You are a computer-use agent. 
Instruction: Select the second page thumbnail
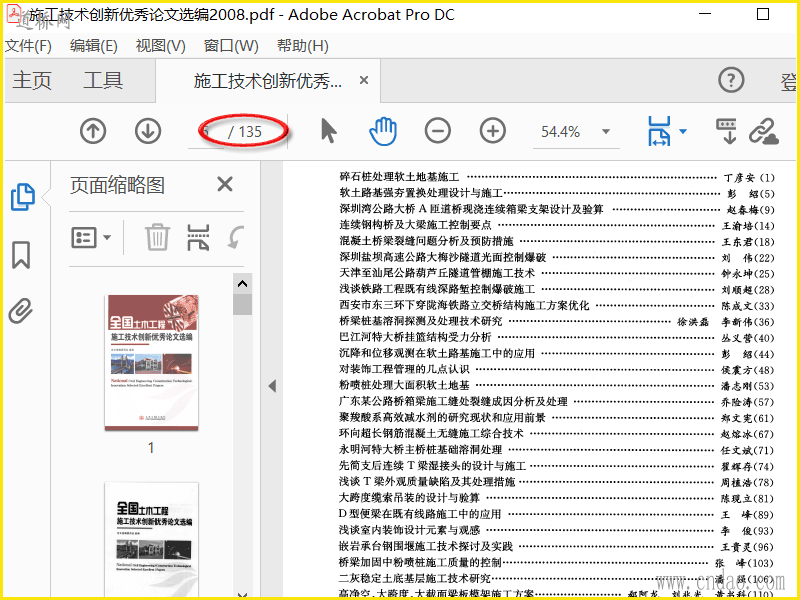pos(152,540)
